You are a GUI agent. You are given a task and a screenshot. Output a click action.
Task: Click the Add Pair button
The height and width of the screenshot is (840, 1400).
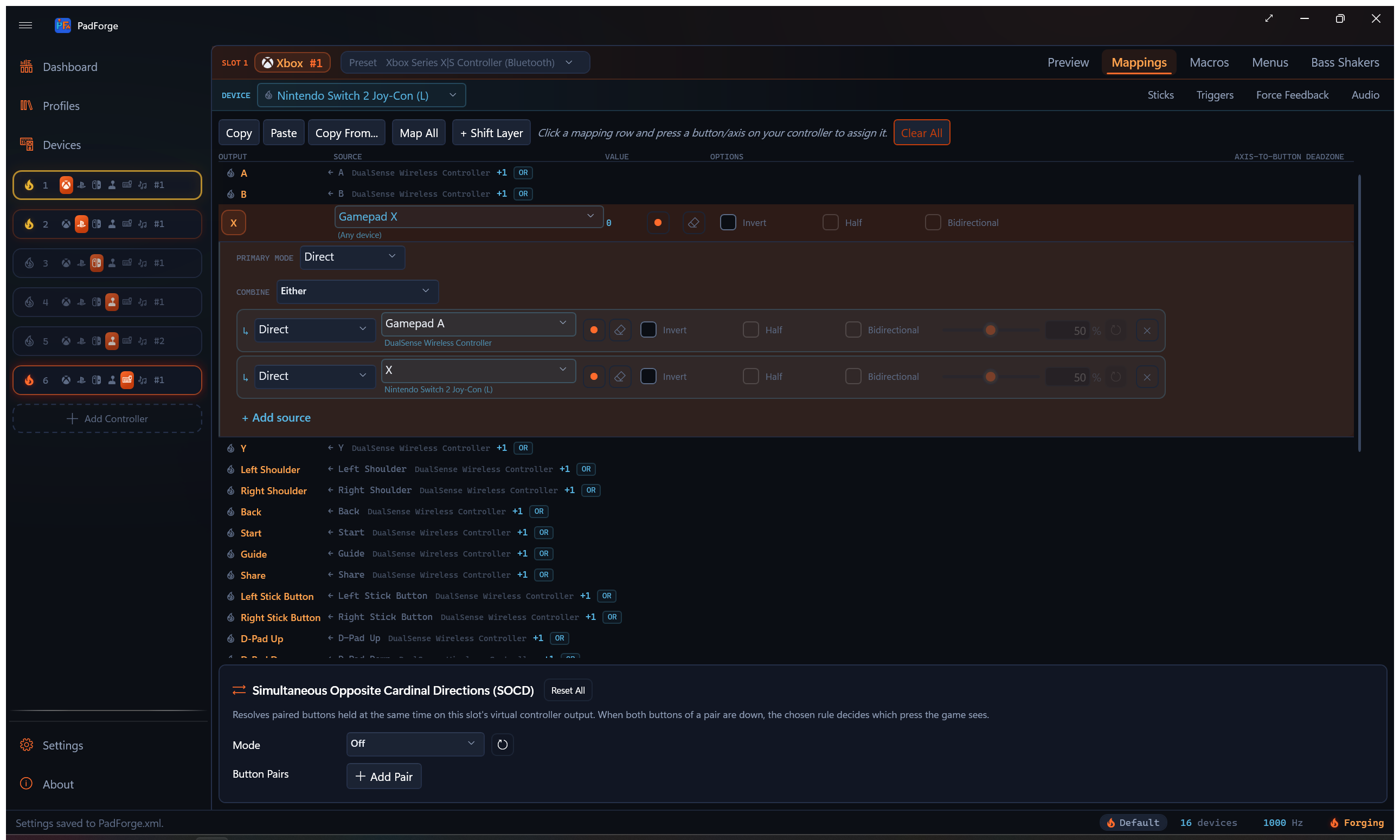[384, 777]
